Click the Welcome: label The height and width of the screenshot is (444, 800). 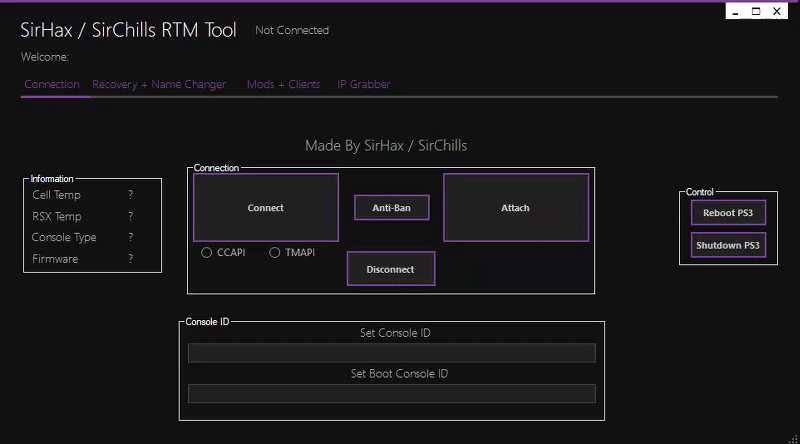point(44,57)
